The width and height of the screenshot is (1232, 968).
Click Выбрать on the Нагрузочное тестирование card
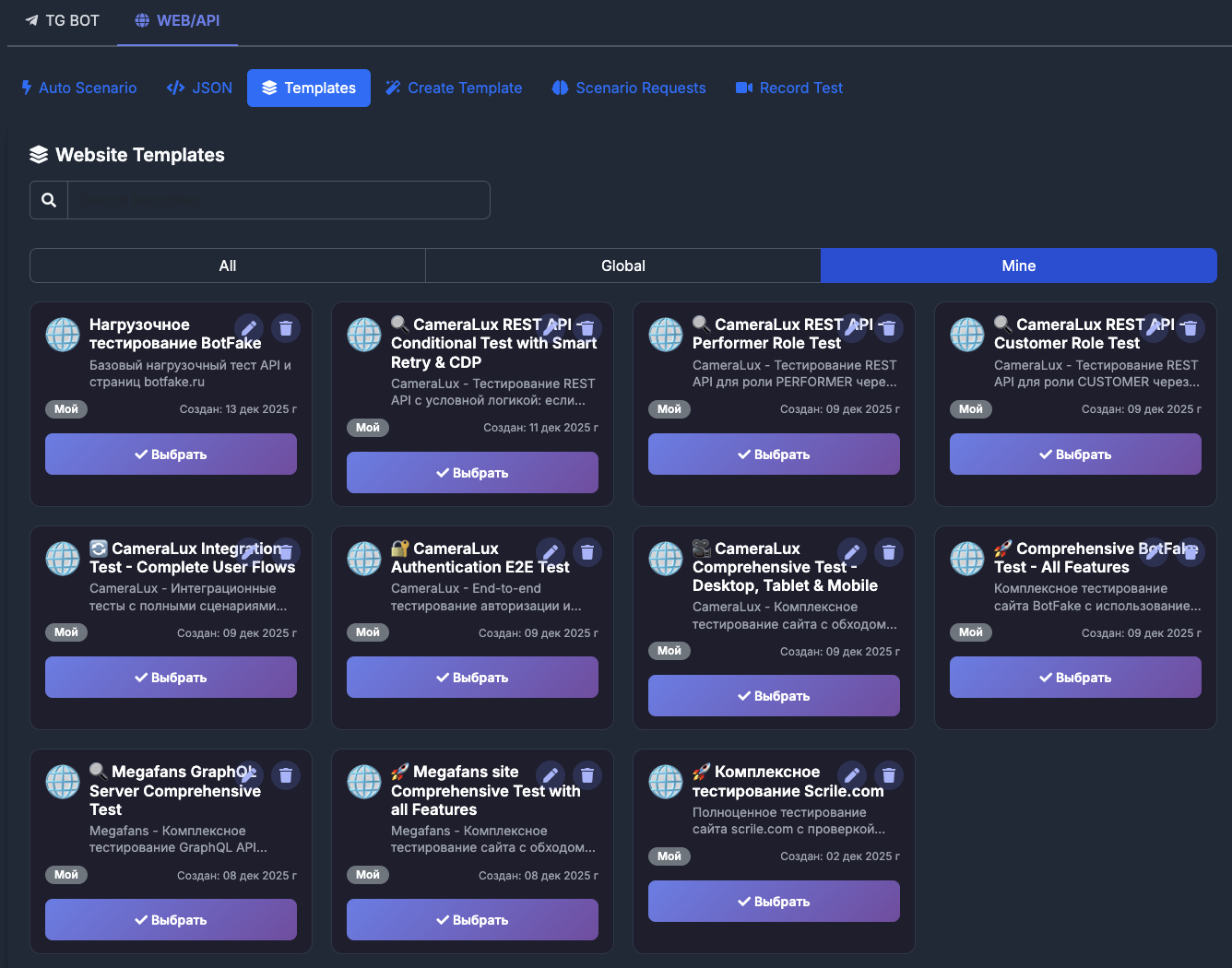coord(171,454)
